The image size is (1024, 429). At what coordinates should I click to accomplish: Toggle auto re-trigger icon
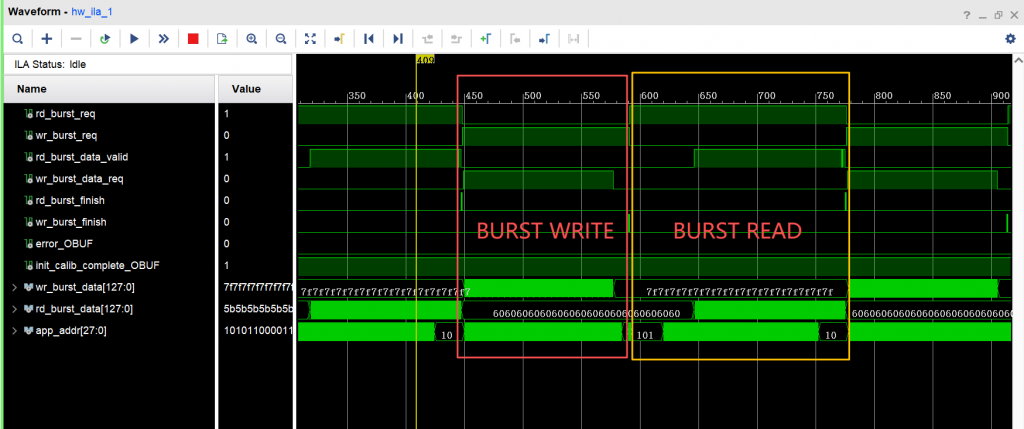coord(105,39)
